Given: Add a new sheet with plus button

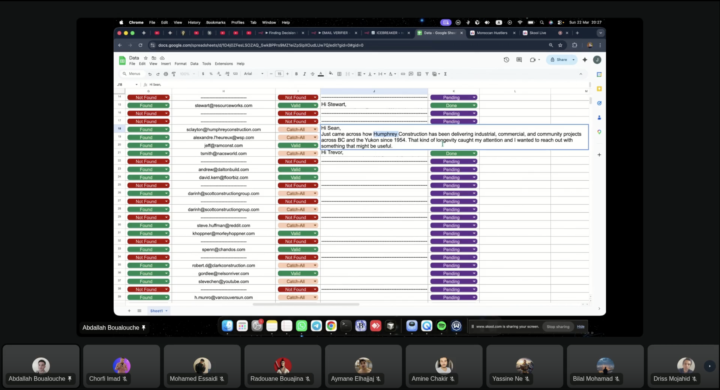Looking at the screenshot, I should (129, 311).
